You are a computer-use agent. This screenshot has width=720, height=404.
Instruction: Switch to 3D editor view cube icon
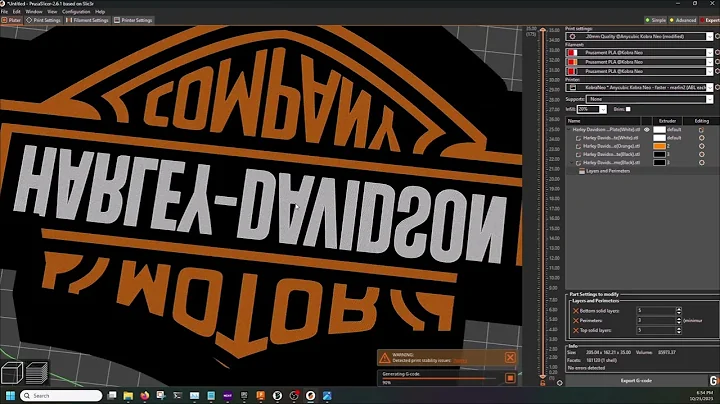[x=12, y=373]
